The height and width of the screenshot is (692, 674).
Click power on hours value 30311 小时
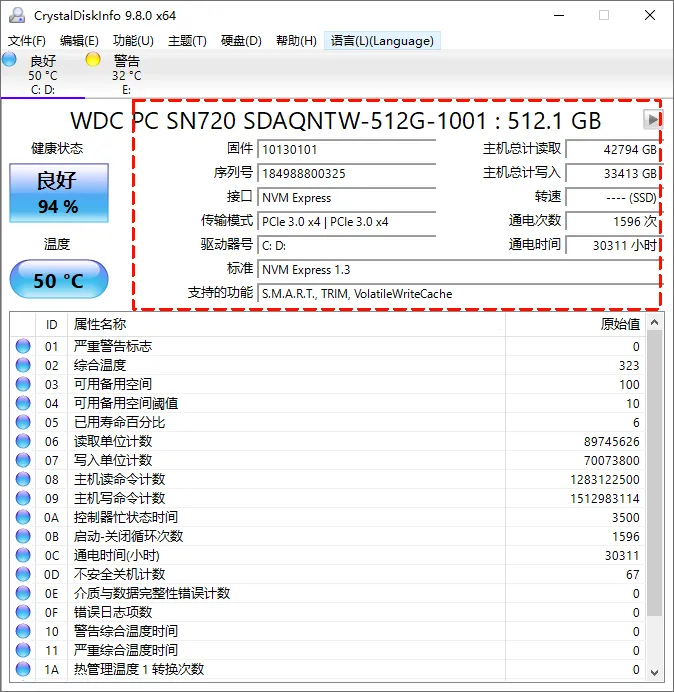tap(613, 246)
